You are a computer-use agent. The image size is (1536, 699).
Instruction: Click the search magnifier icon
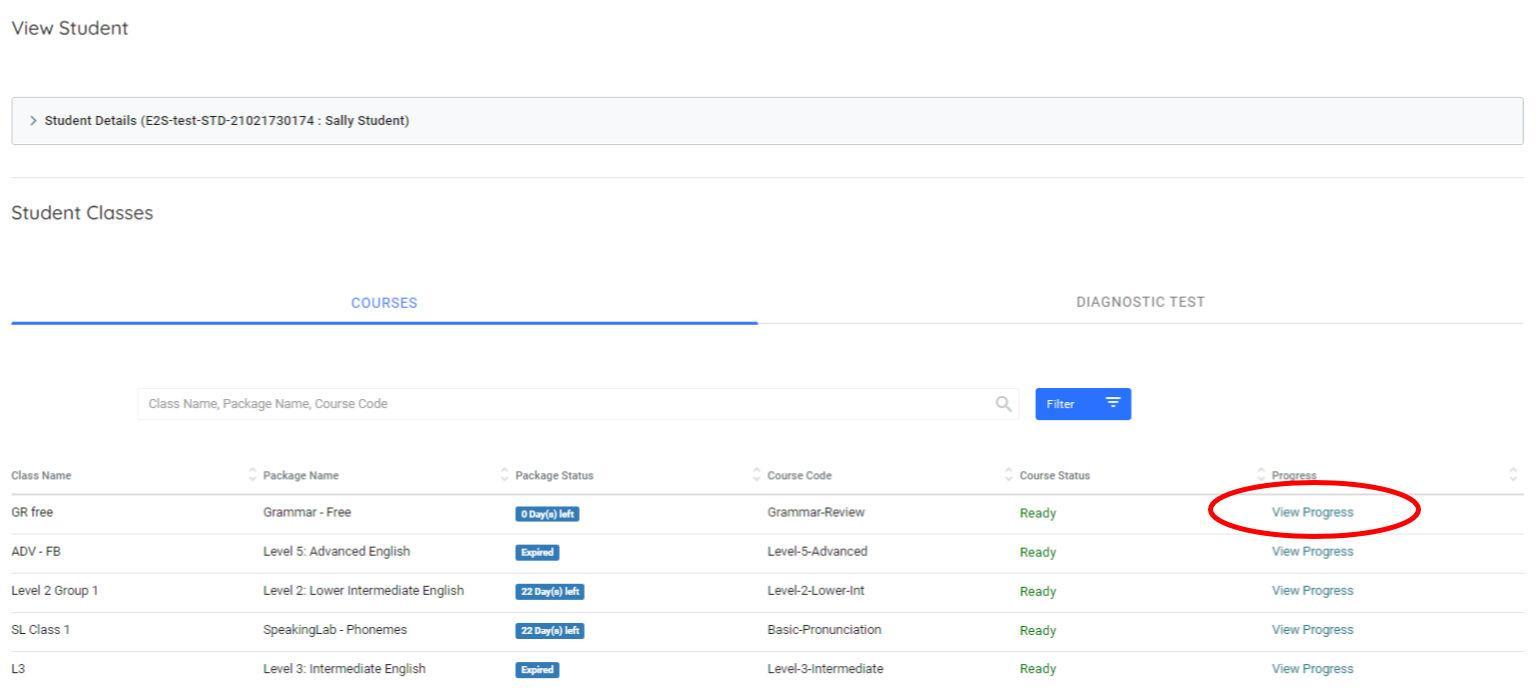1003,403
